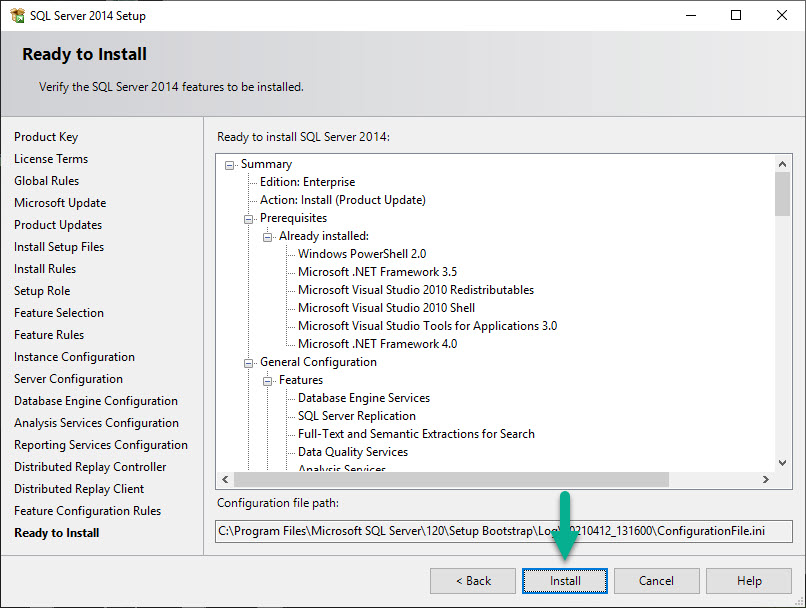Select the License Terms step
The width and height of the screenshot is (806, 608).
[51, 159]
